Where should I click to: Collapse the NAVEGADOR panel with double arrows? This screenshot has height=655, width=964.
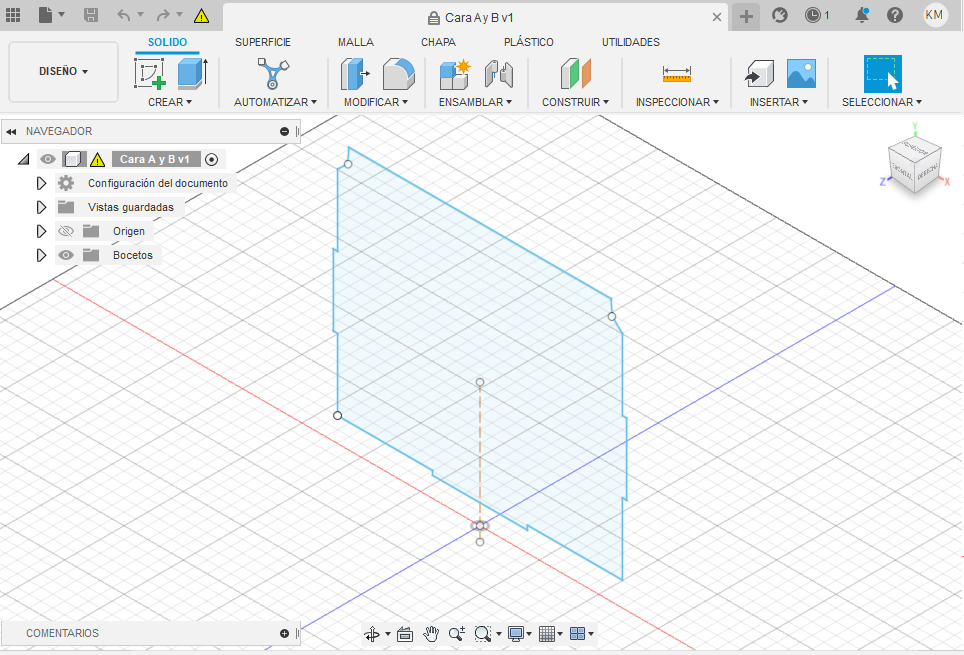11,132
